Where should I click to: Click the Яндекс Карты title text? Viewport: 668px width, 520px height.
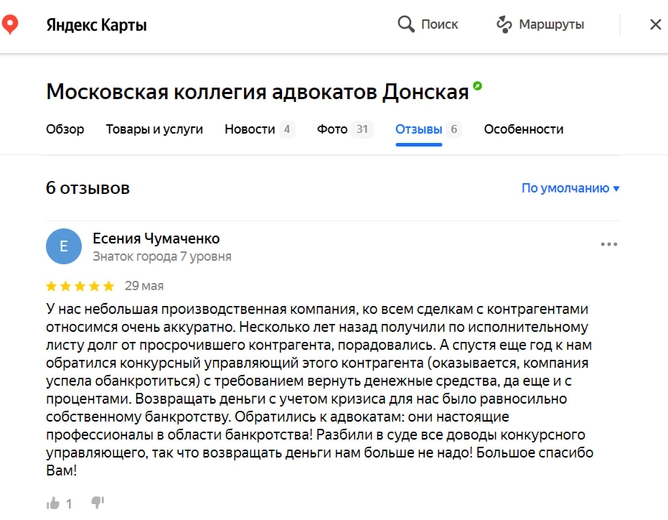[x=96, y=25]
